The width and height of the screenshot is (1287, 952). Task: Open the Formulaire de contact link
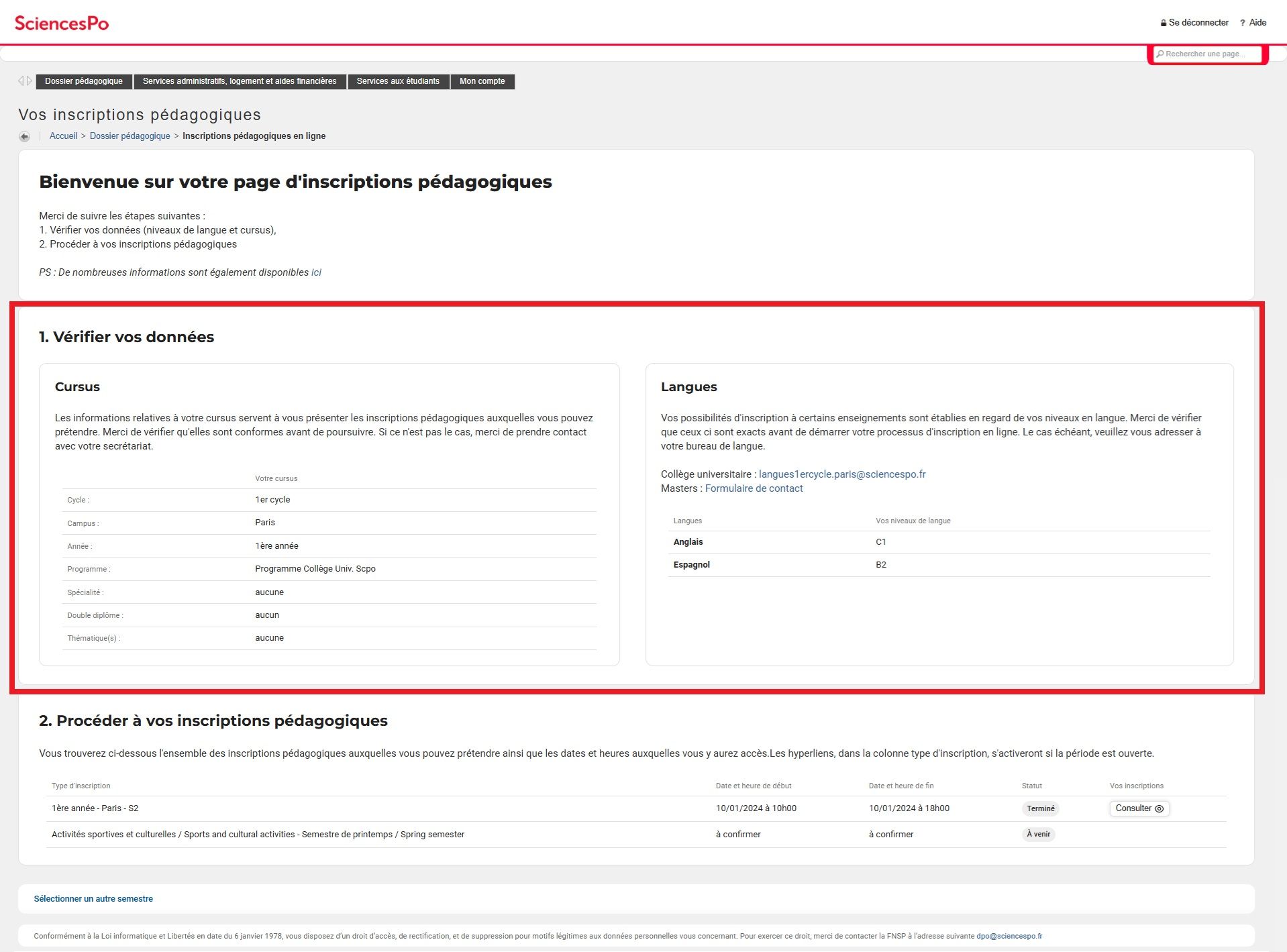tap(754, 488)
